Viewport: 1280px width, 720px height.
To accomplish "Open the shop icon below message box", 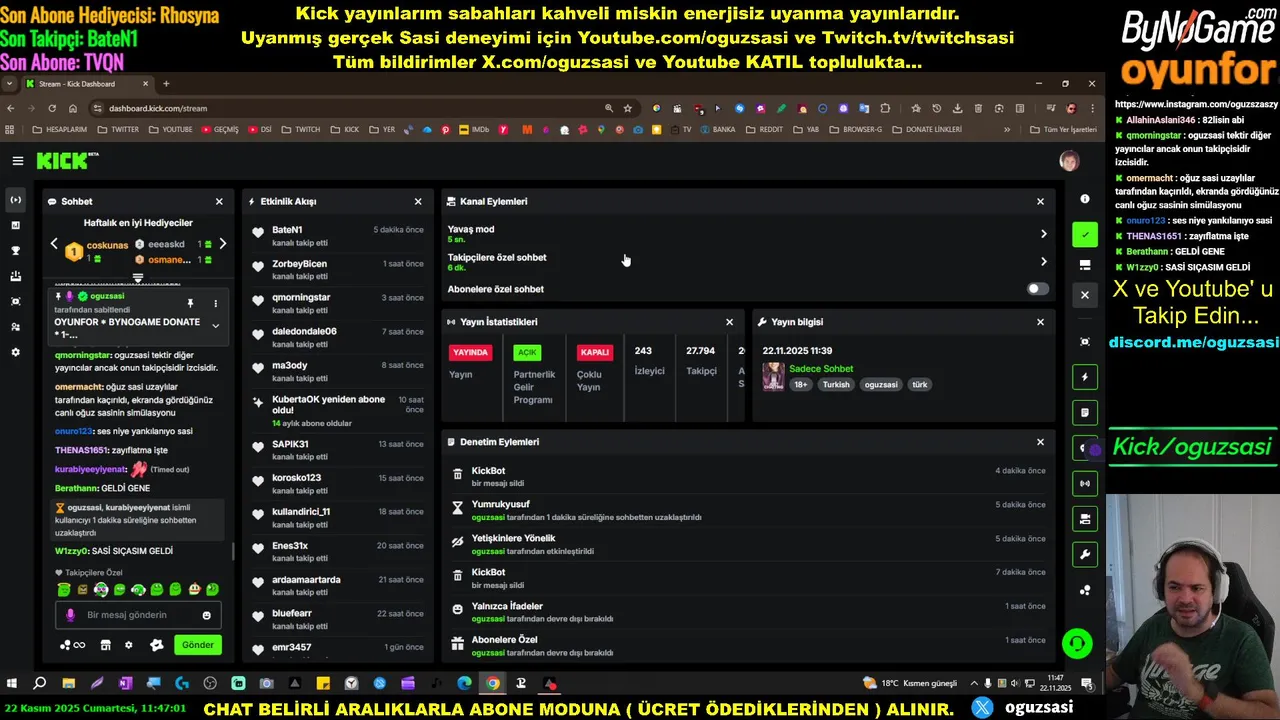I will 105,645.
